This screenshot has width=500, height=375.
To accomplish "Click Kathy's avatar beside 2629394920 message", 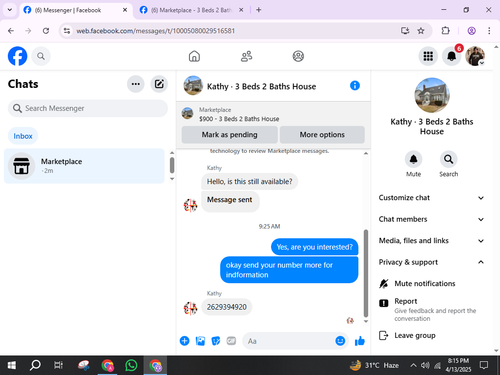I will (x=190, y=308).
